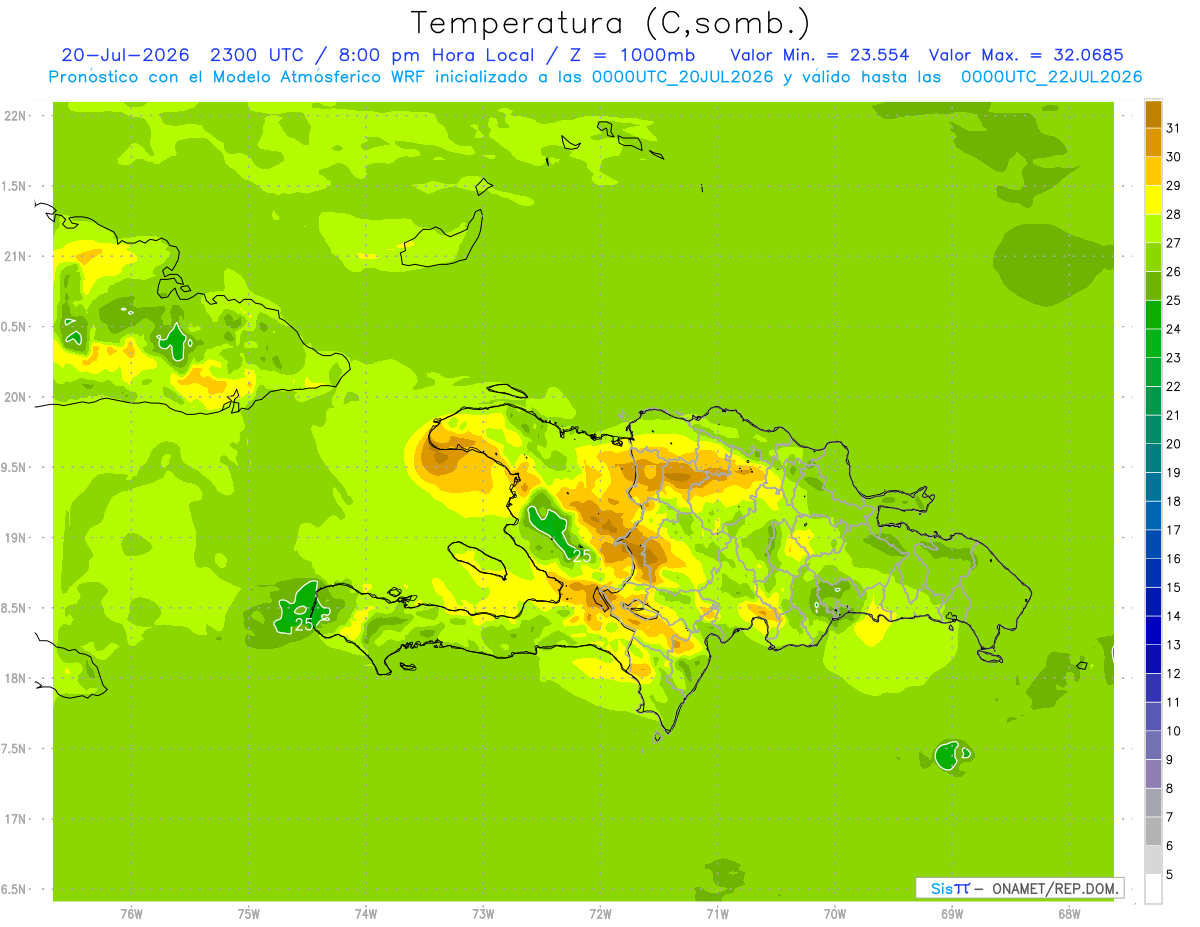Pick the gray scale swatch between 6 and 7
This screenshot has width=1200, height=927.
pyautogui.click(x=1153, y=831)
